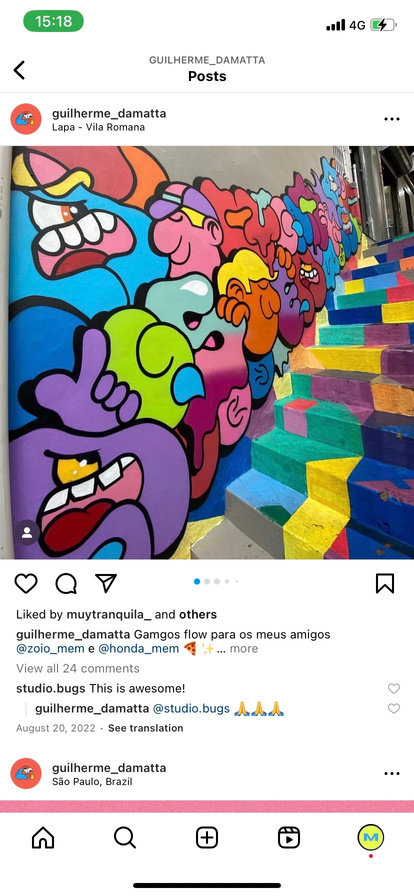Open guilherme_damatta profile picture at top post
The image size is (414, 896).
pyautogui.click(x=26, y=119)
